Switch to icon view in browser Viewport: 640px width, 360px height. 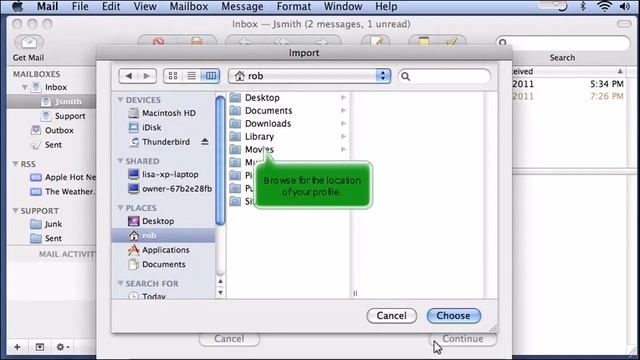173,76
